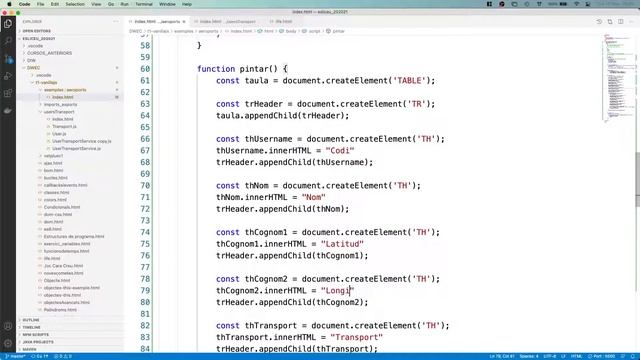The height and width of the screenshot is (360, 640).
Task: Open the Apple menu
Action: coord(9,4)
